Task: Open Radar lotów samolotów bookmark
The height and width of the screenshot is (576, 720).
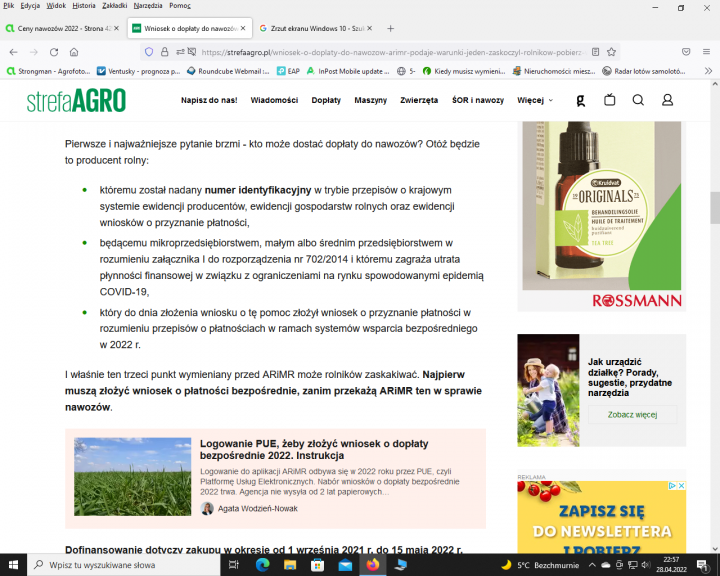Action: point(644,71)
